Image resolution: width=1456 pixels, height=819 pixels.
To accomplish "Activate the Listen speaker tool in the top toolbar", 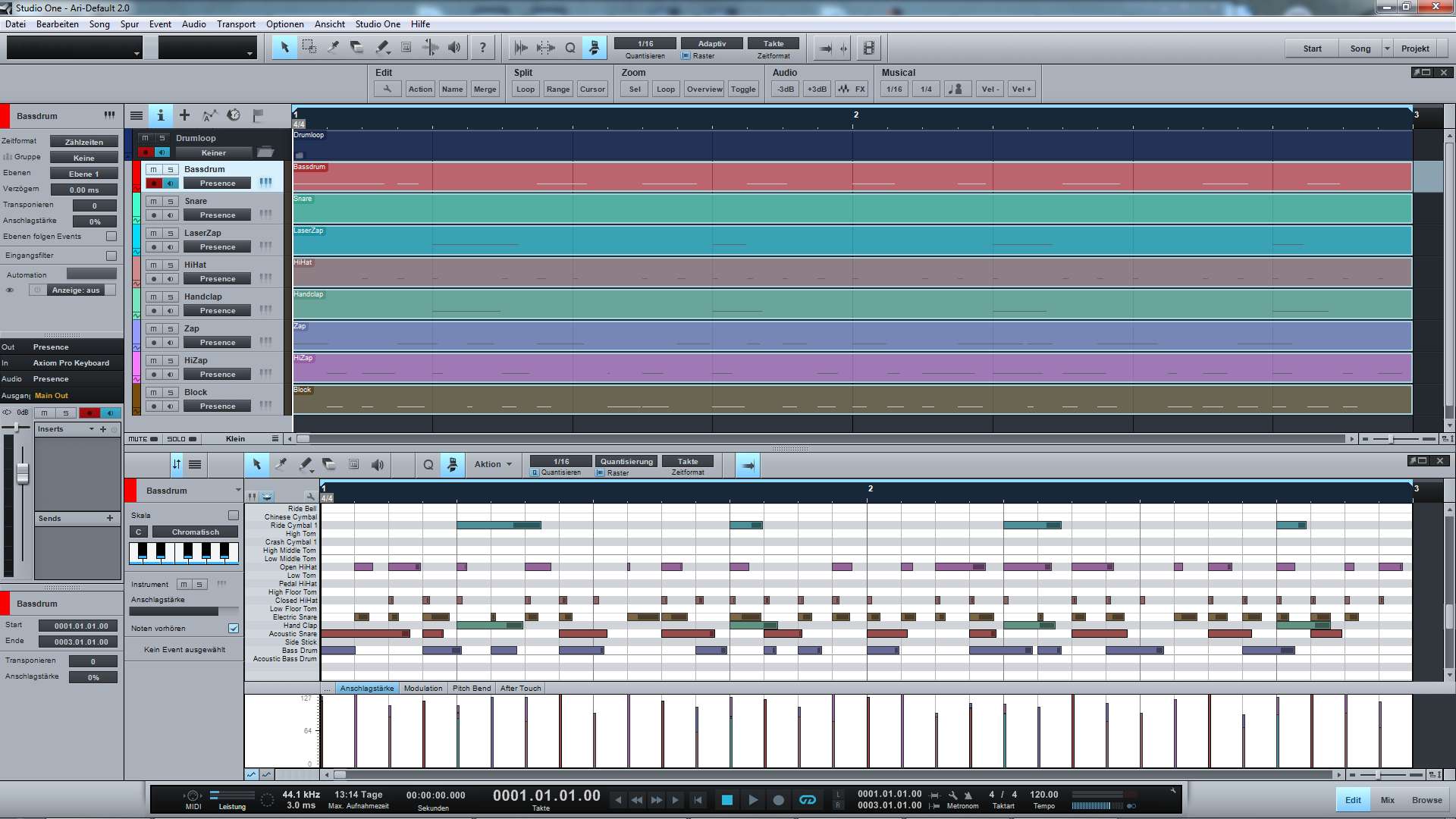I will 454,47.
